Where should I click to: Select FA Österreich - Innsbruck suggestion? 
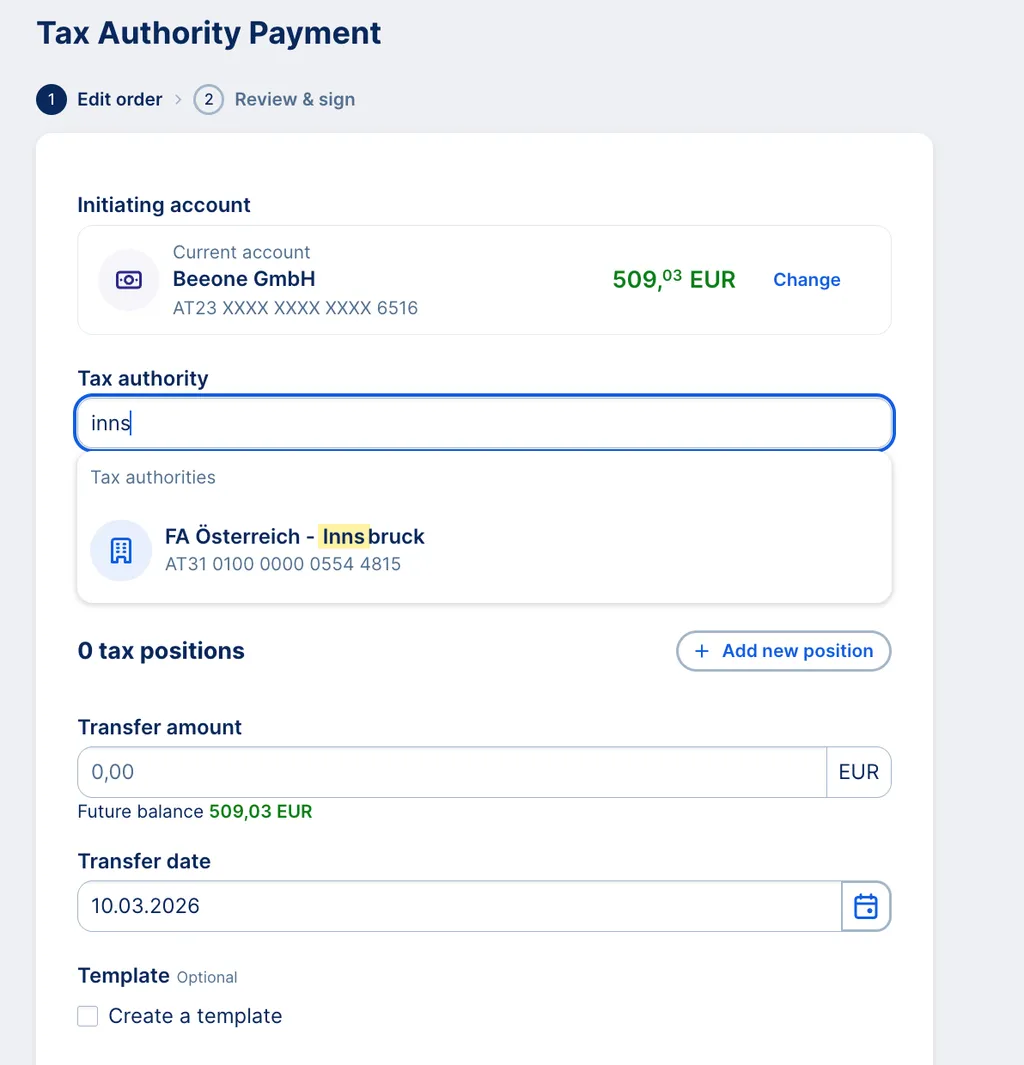coord(484,550)
